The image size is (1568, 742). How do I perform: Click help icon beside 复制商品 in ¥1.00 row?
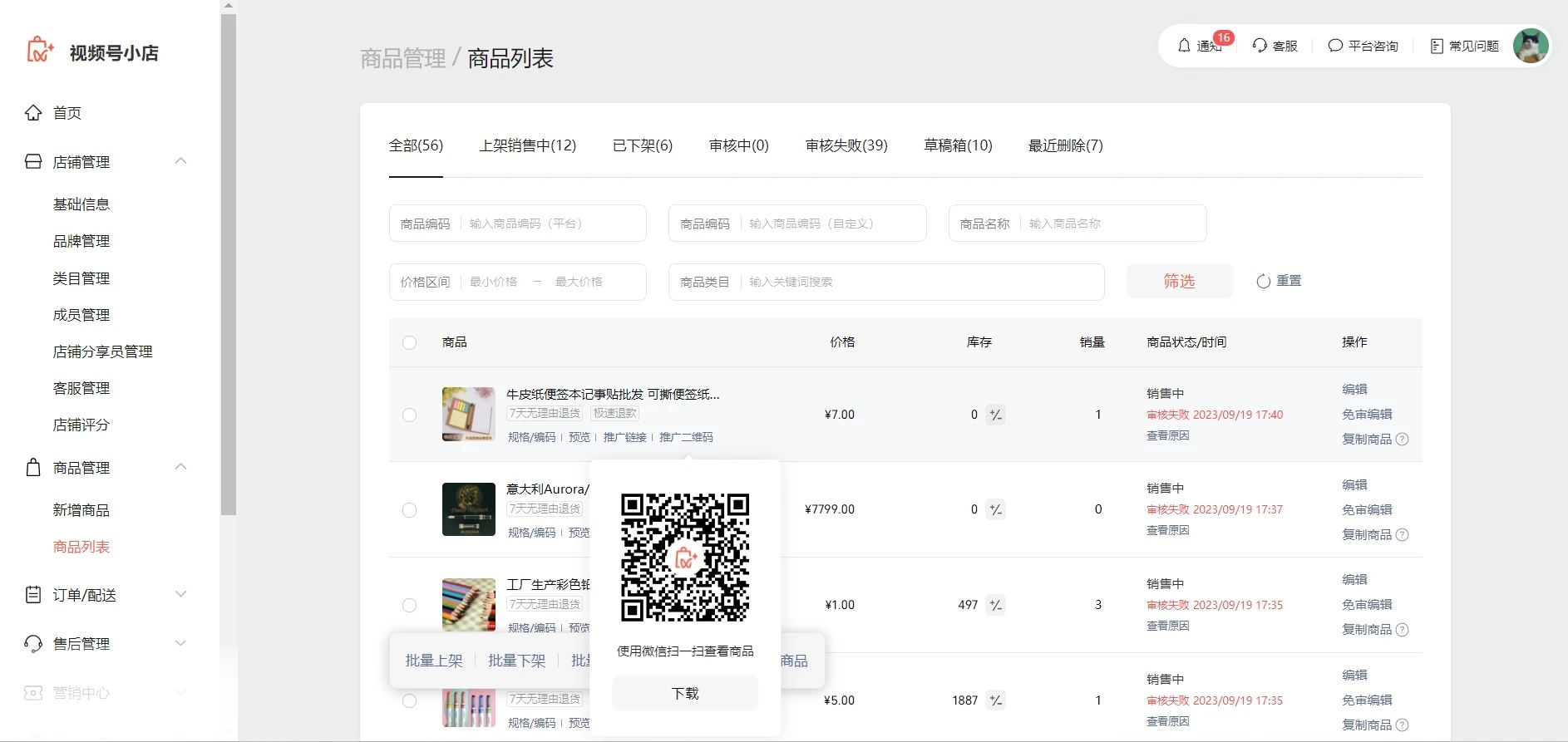tap(1402, 630)
